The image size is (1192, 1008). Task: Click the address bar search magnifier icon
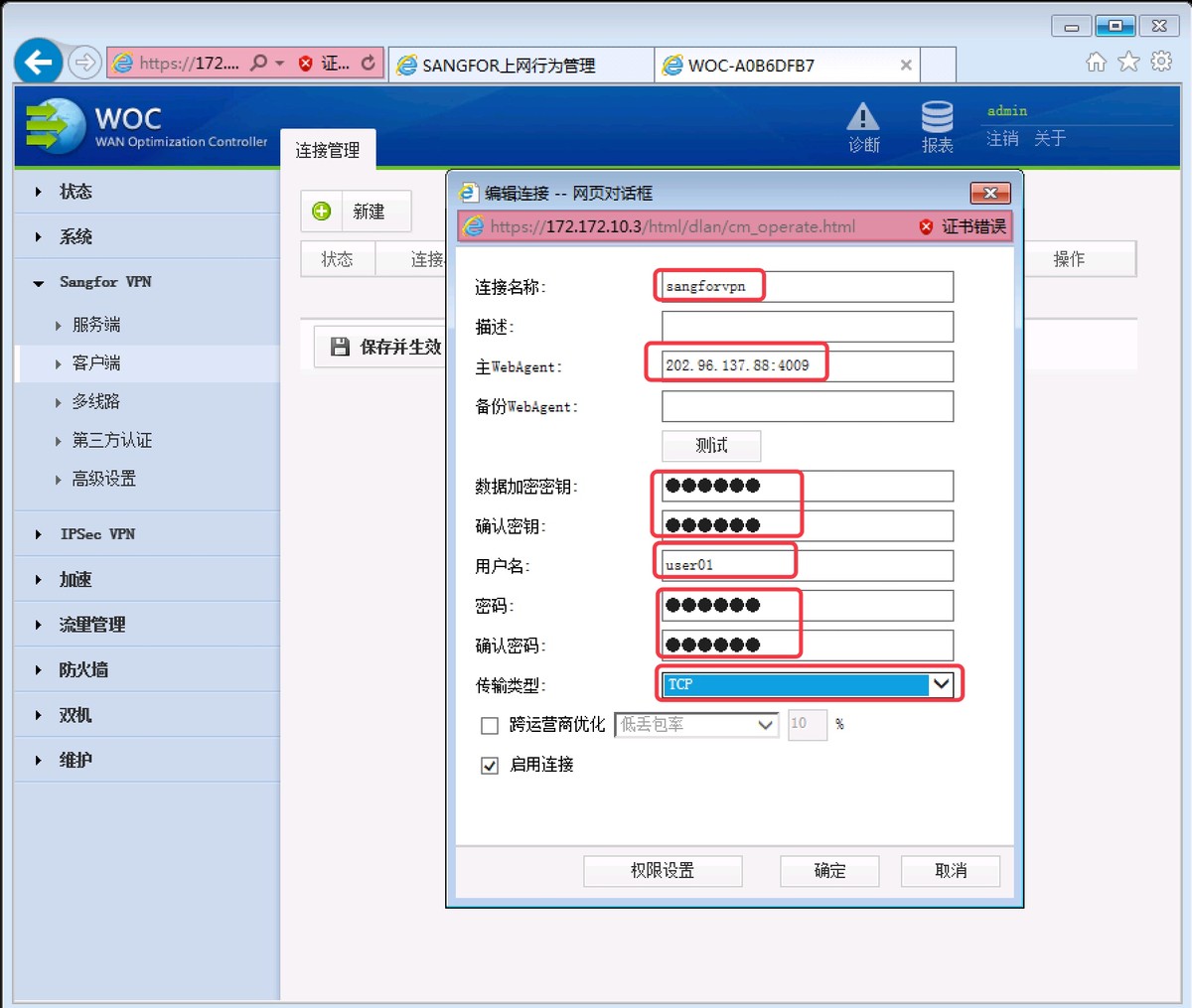[x=258, y=63]
